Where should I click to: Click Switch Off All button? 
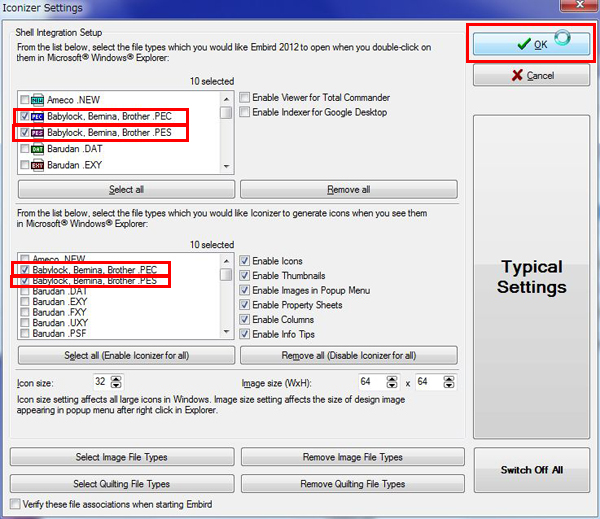(x=532, y=470)
